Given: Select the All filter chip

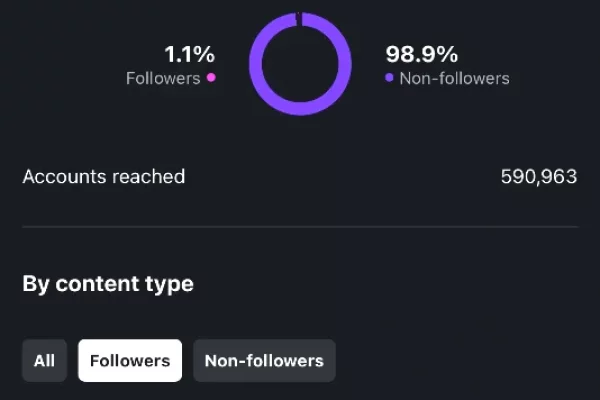Looking at the screenshot, I should (x=44, y=361).
